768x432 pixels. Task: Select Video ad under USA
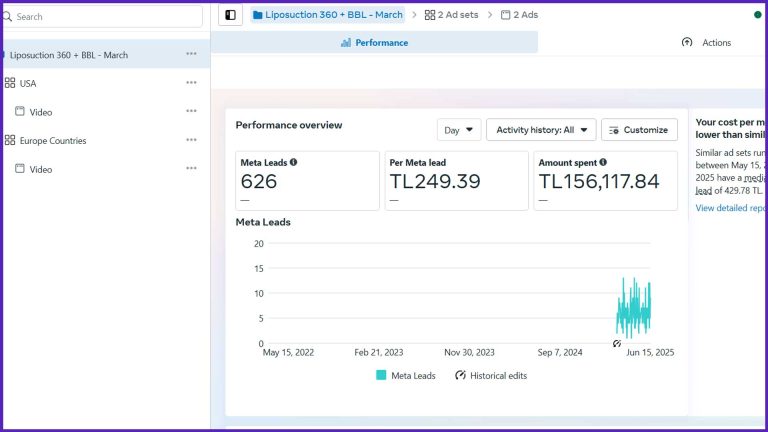click(106, 112)
